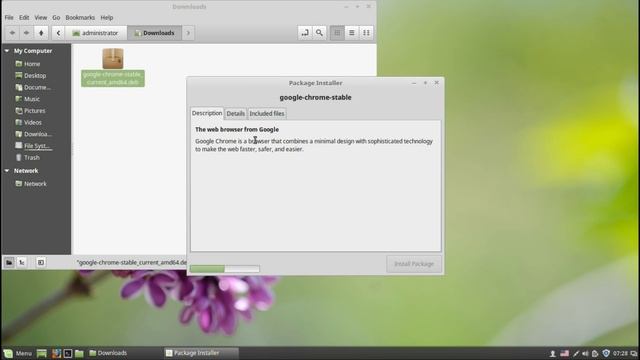This screenshot has height=360, width=640.
Task: Click the google-chrome-stable package title
Action: 316,98
